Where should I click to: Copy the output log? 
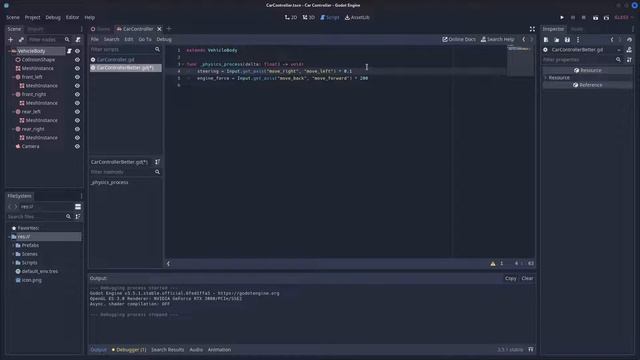click(x=511, y=278)
